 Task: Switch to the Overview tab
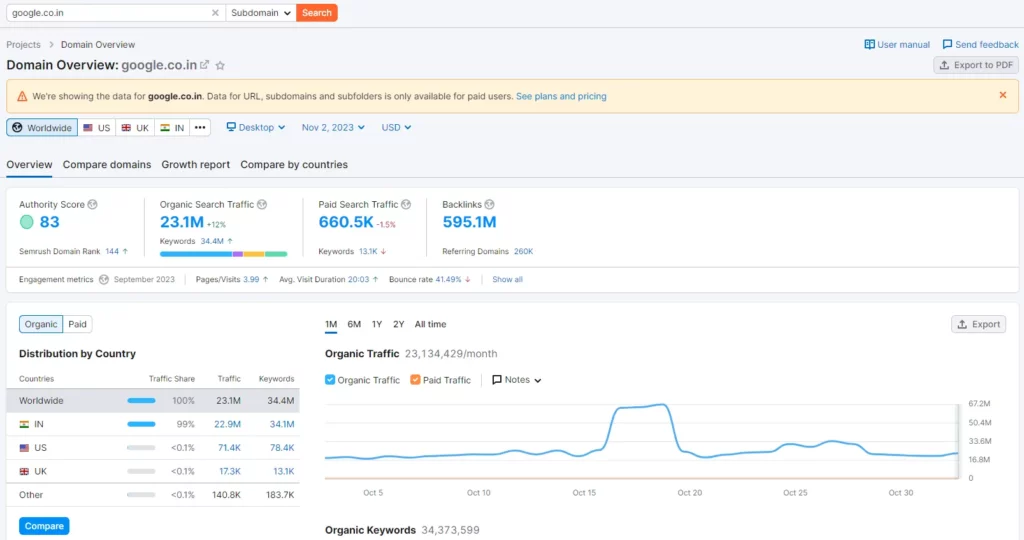point(29,165)
